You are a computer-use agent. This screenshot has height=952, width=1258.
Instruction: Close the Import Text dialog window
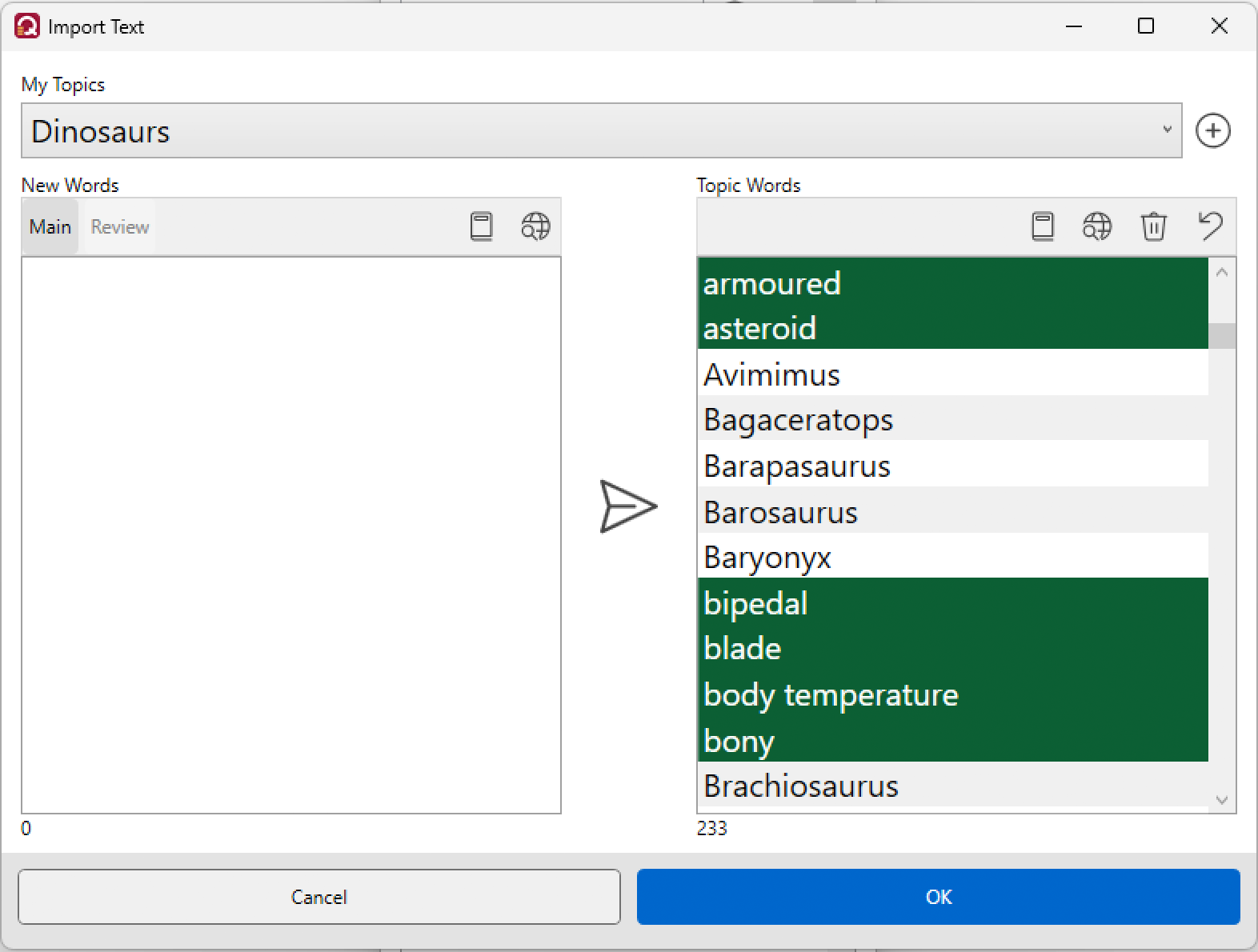click(x=1219, y=26)
